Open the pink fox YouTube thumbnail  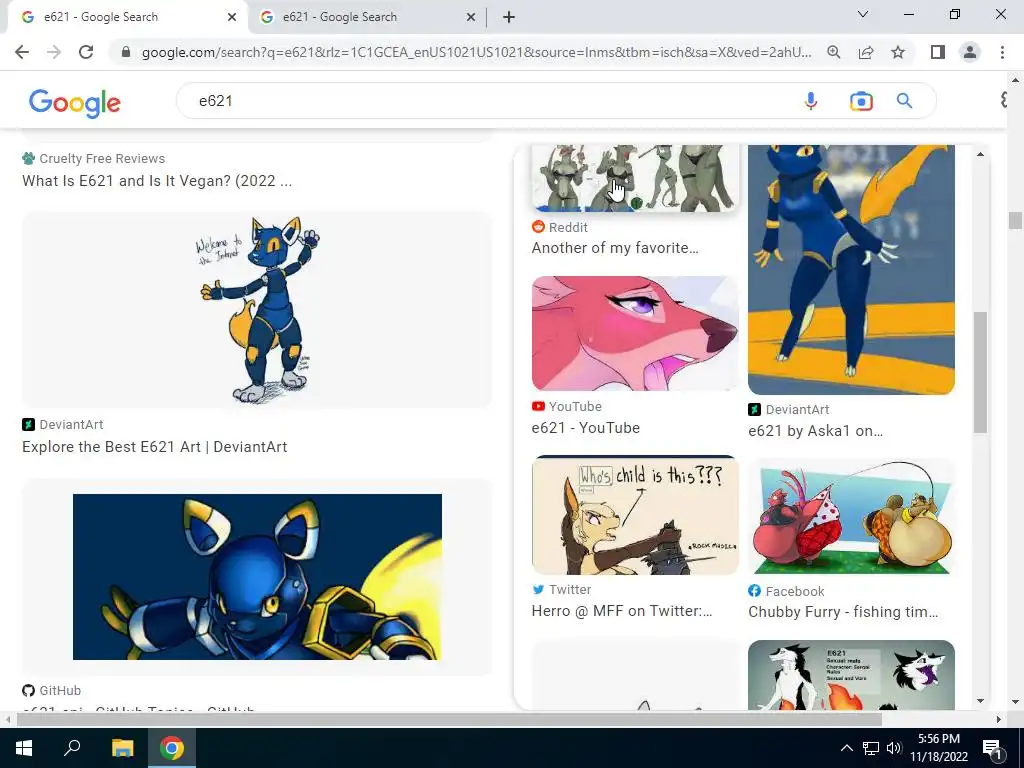635,333
